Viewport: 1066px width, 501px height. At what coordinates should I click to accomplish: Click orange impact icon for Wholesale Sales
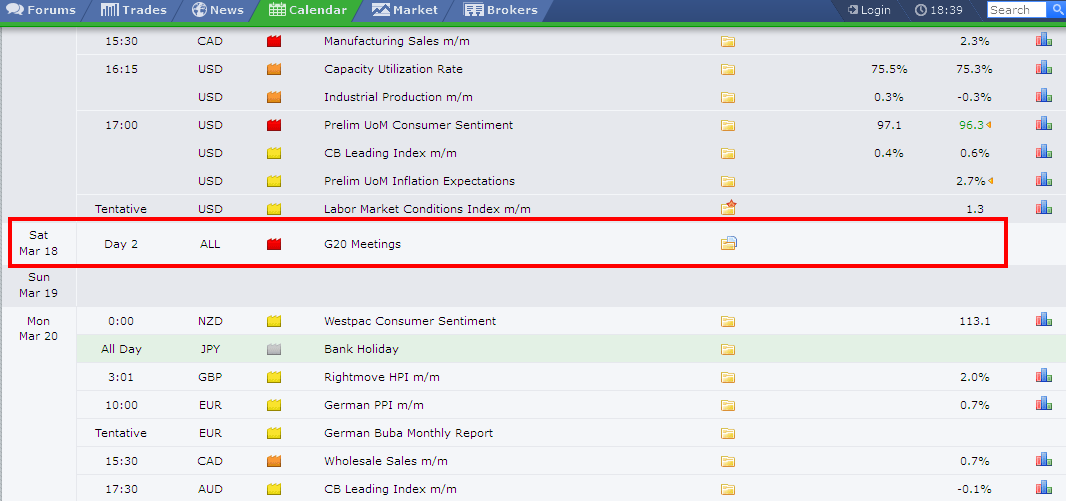pos(274,462)
